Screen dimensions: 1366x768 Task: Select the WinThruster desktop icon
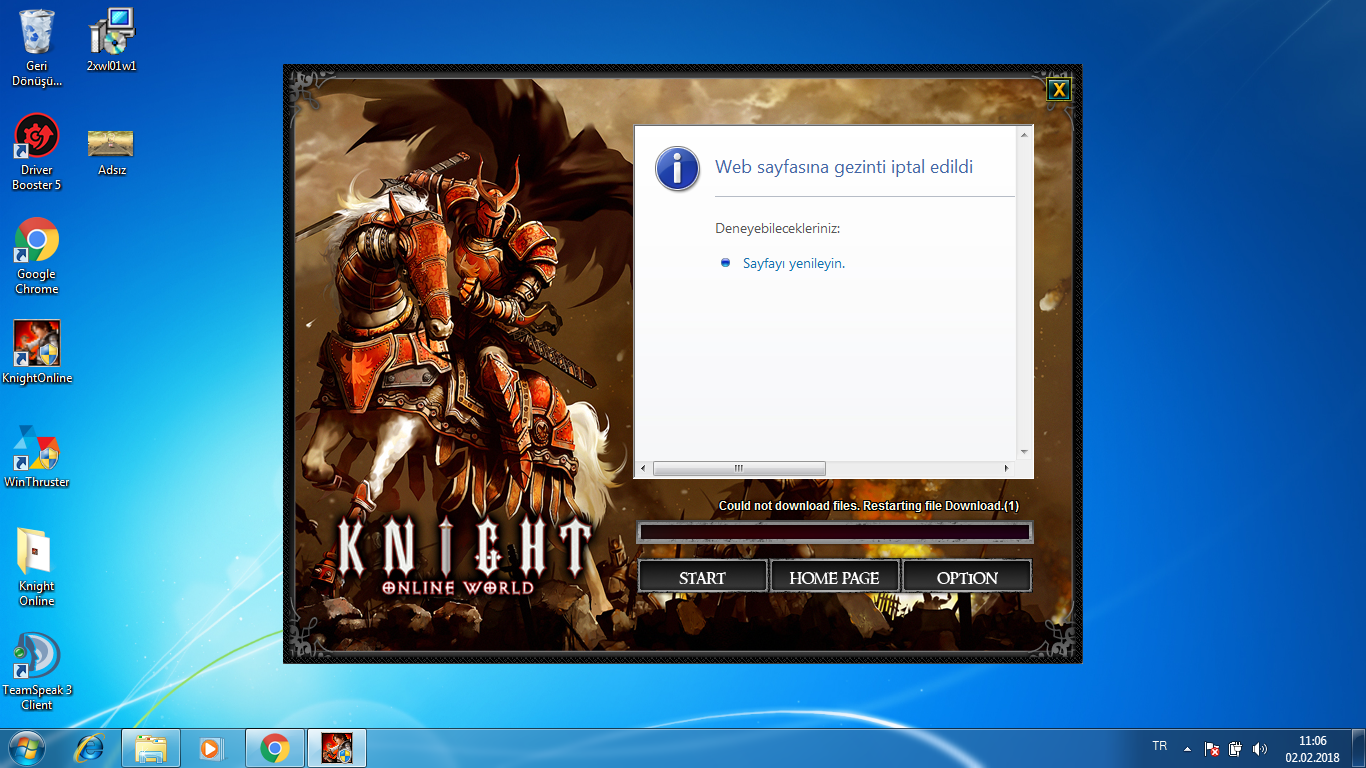[x=37, y=456]
